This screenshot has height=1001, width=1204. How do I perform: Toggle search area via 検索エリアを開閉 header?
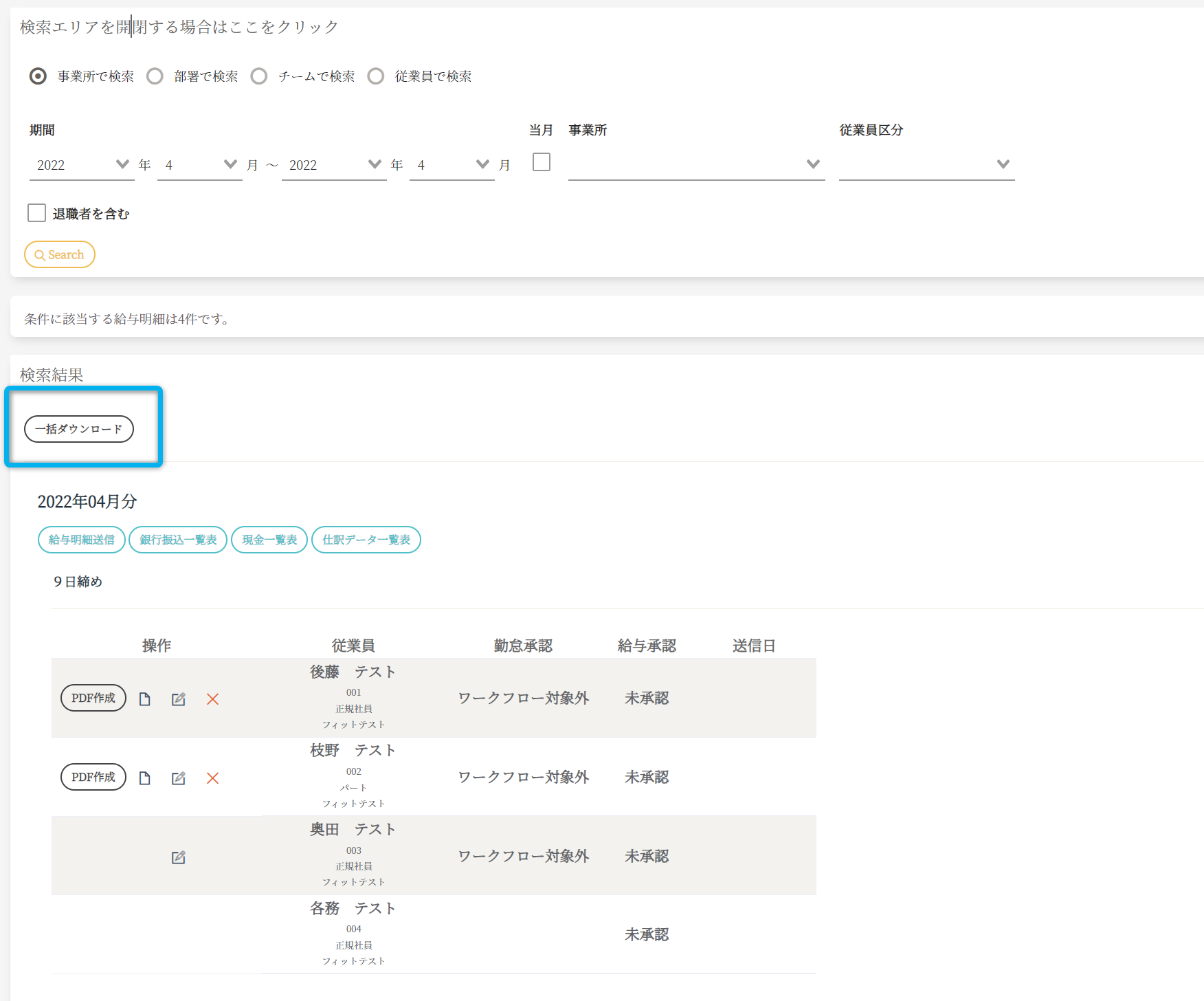coord(179,27)
